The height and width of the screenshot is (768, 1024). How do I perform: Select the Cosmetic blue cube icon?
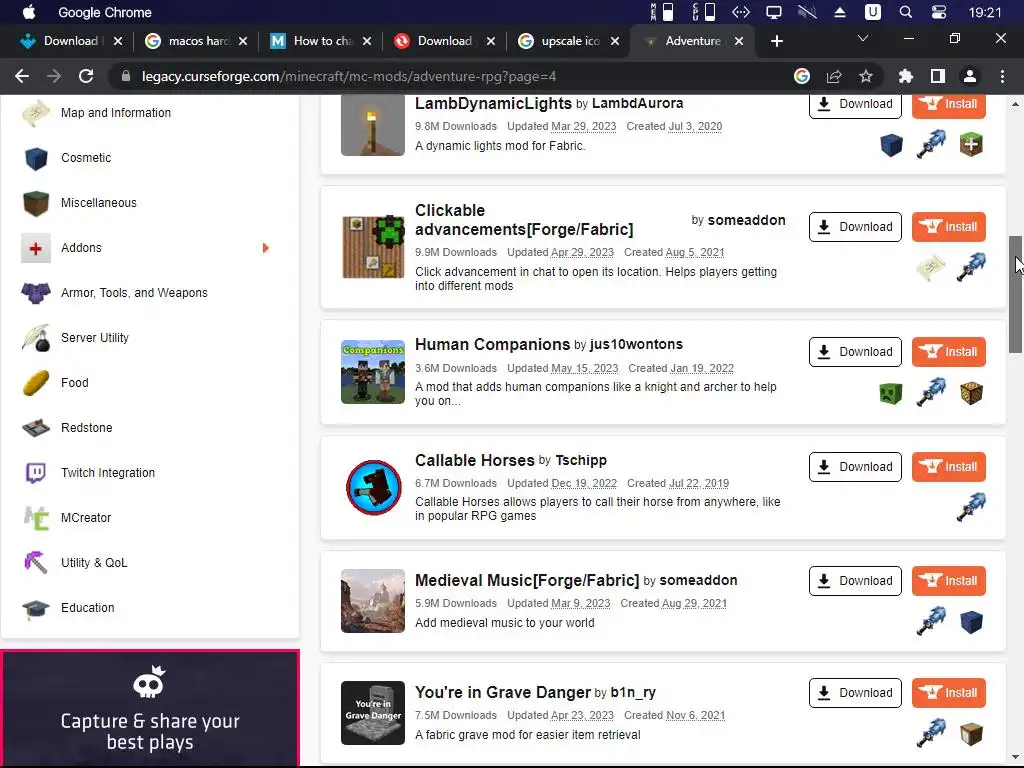[36, 157]
